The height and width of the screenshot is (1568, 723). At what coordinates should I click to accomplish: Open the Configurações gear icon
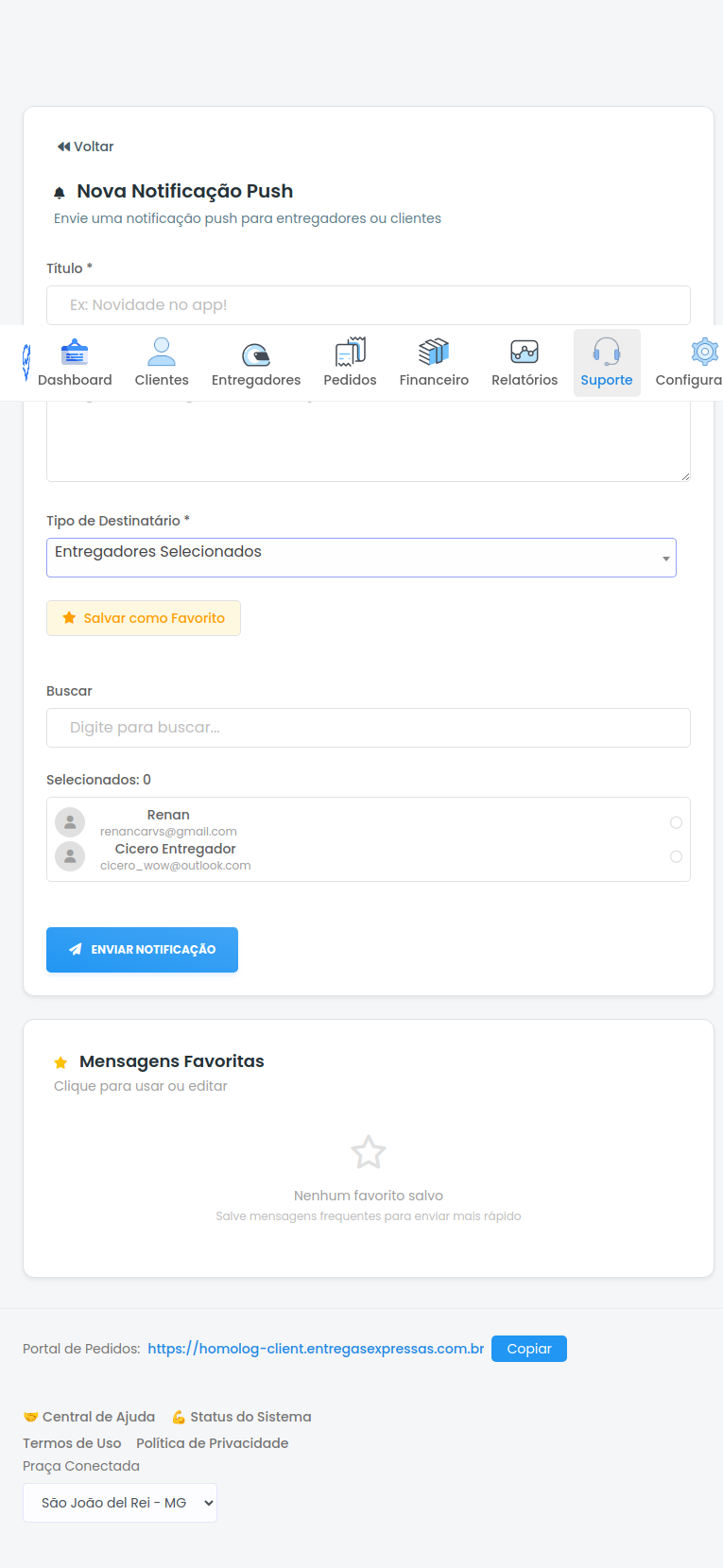[x=703, y=353]
